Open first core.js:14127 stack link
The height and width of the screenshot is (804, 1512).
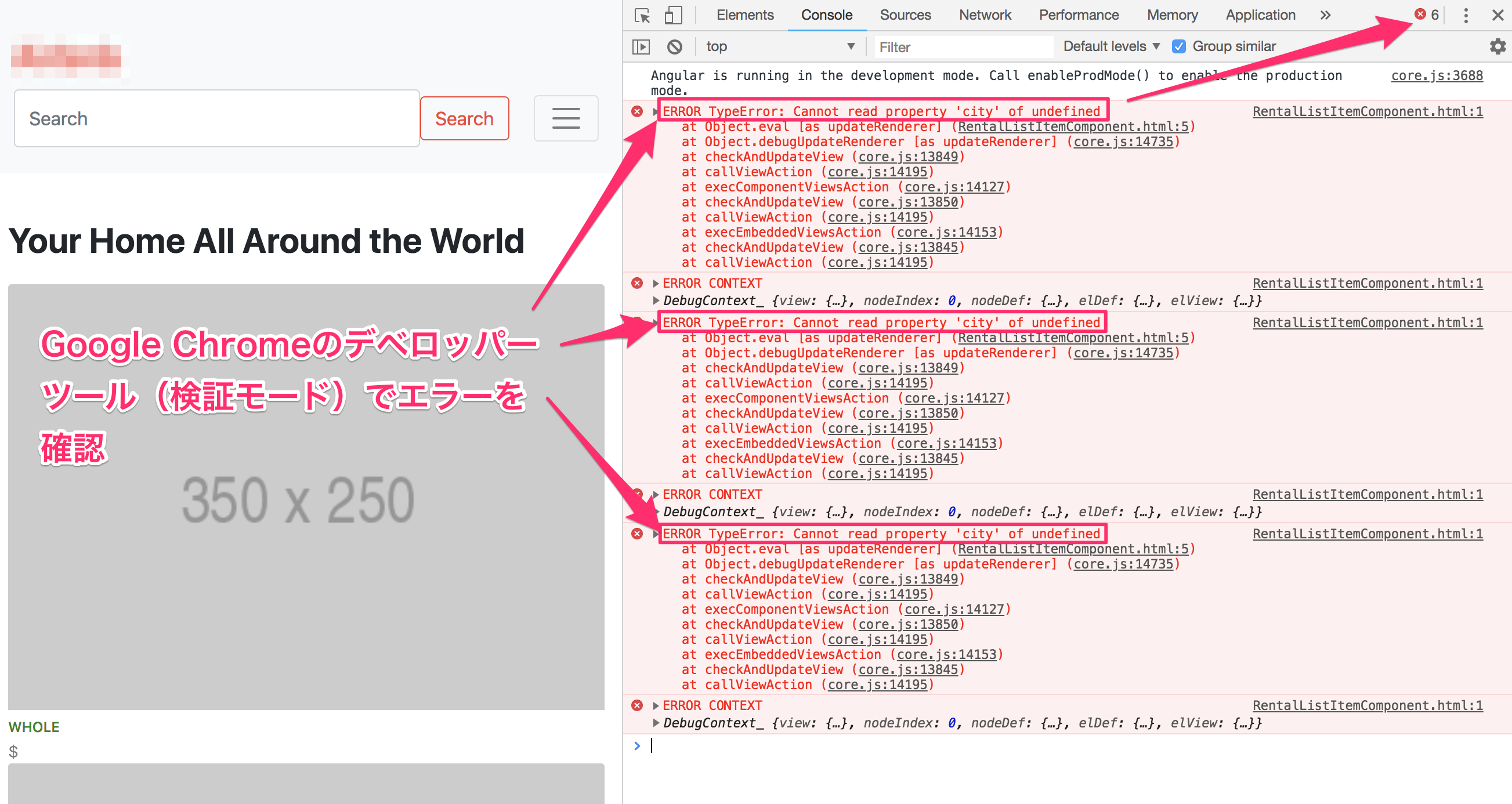click(954, 187)
